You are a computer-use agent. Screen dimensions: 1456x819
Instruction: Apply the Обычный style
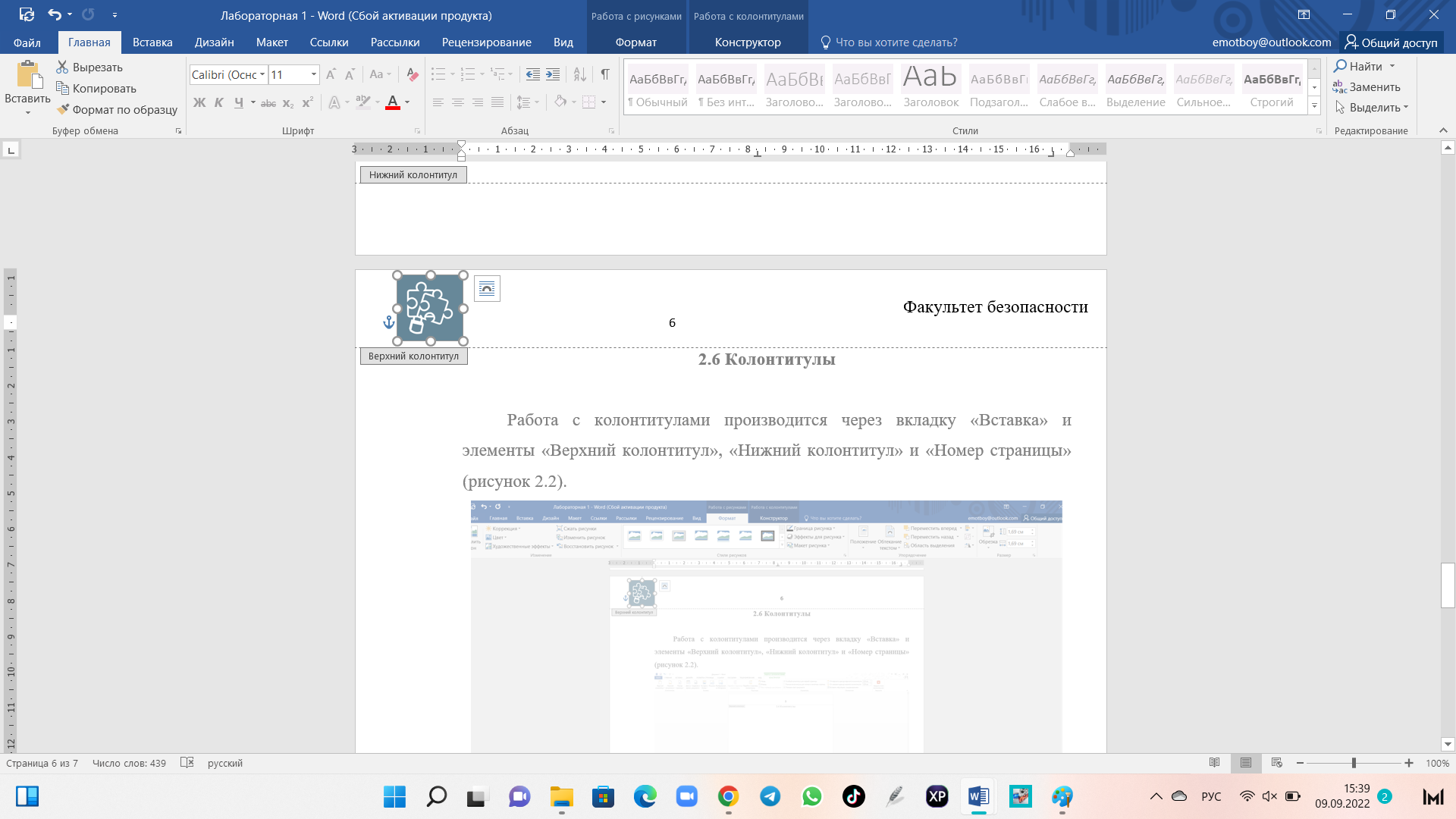pos(657,88)
